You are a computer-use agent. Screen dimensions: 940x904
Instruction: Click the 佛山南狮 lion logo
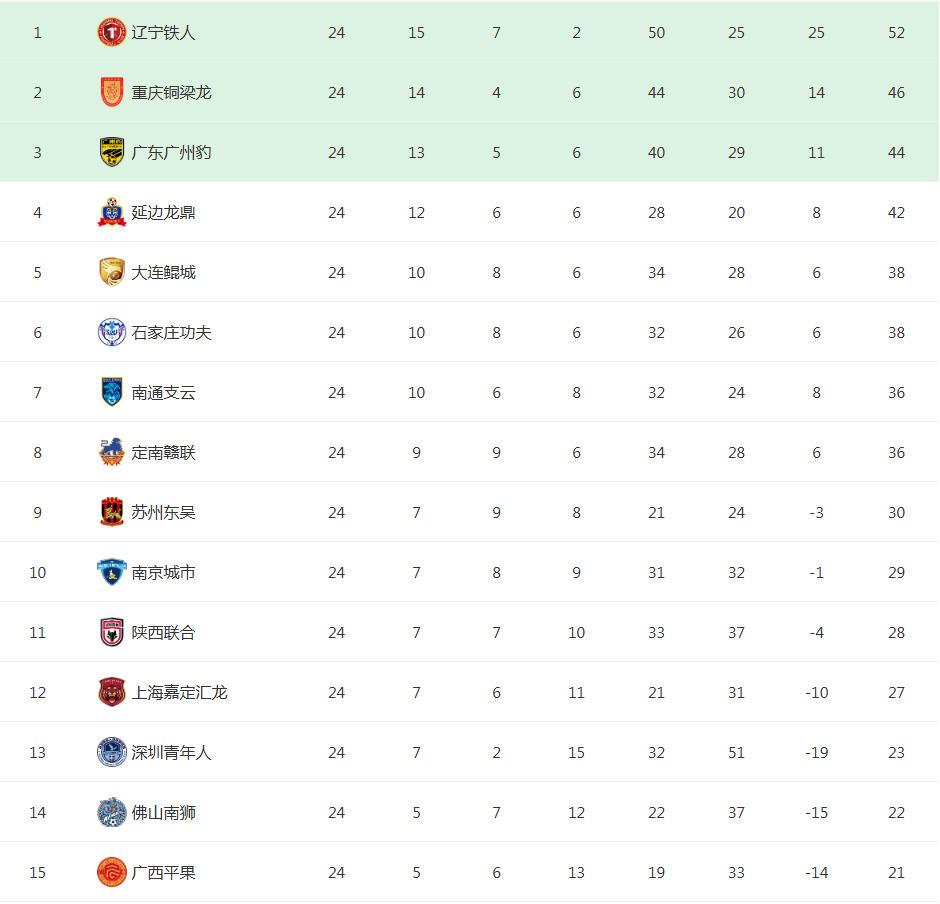[112, 813]
